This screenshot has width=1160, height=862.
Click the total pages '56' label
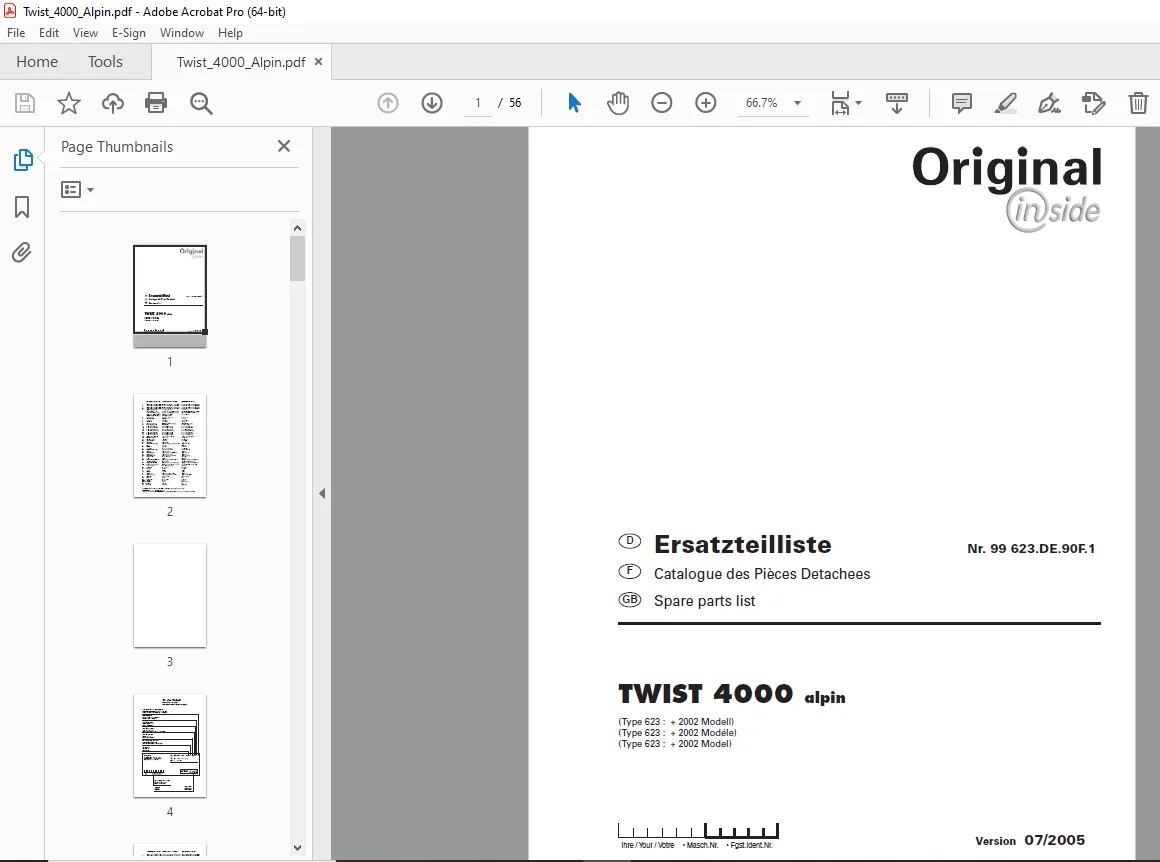[x=515, y=103]
